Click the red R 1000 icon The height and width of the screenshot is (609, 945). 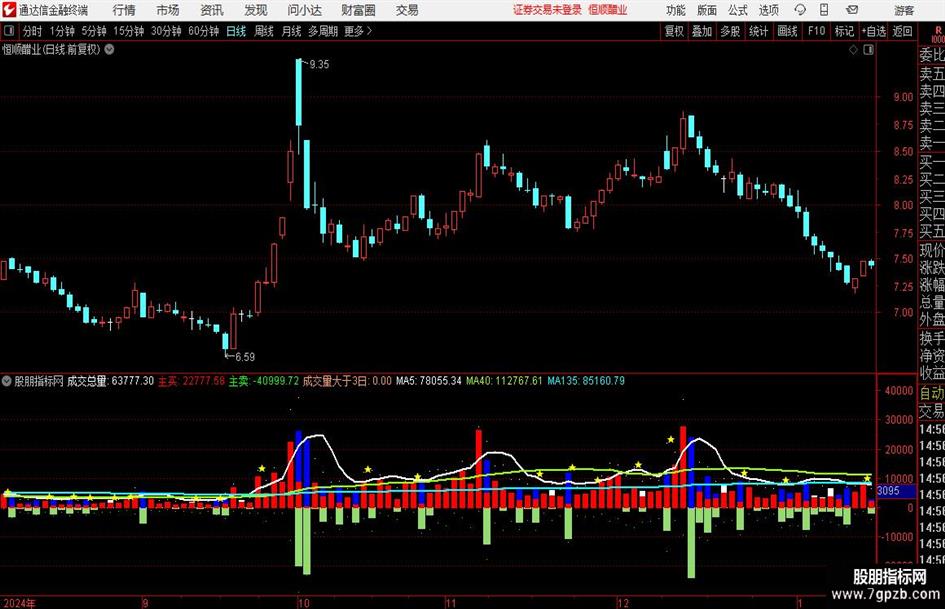[x=938, y=35]
